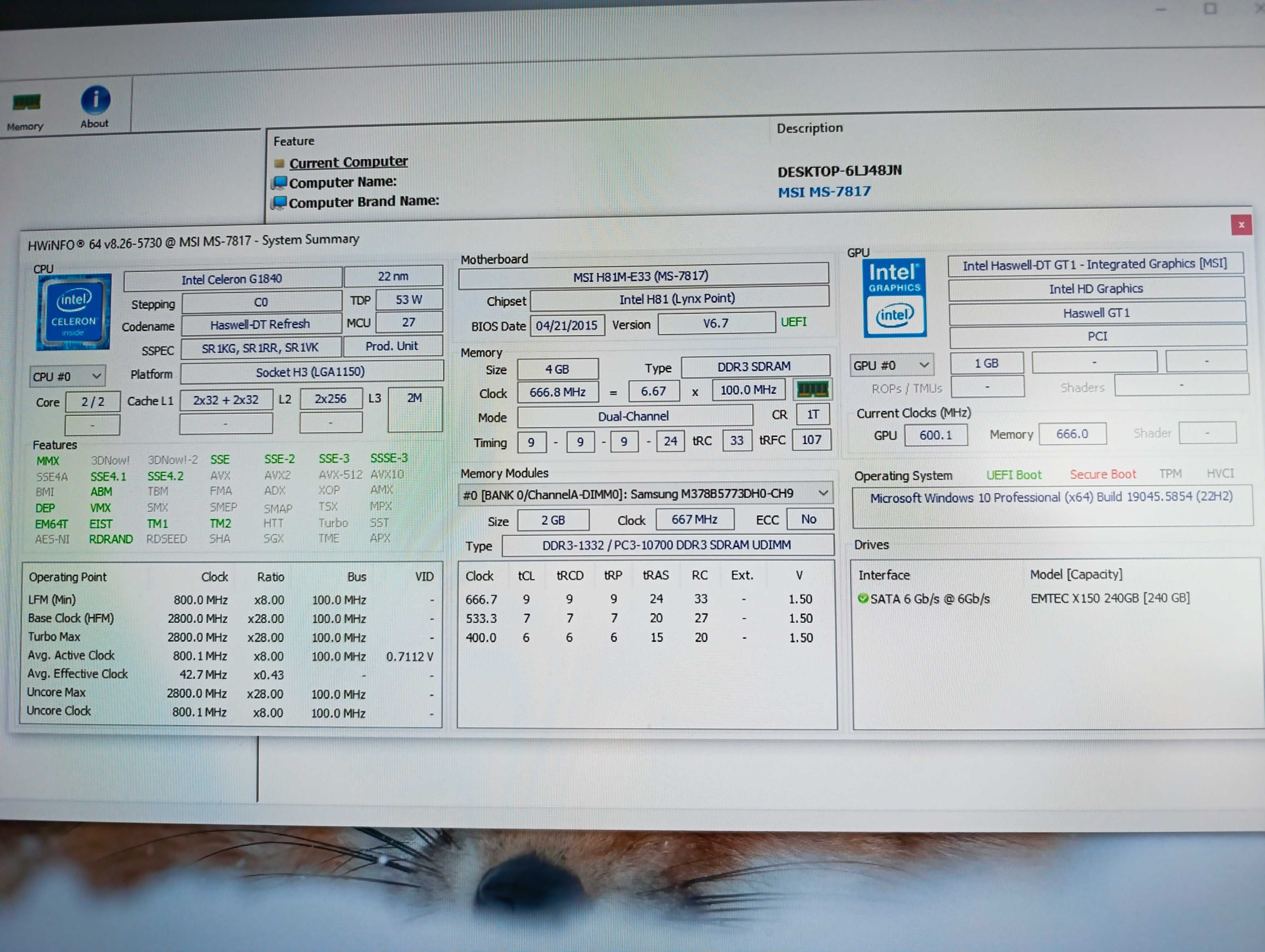Expand the memory module BANK 0 dropdown

[645, 494]
